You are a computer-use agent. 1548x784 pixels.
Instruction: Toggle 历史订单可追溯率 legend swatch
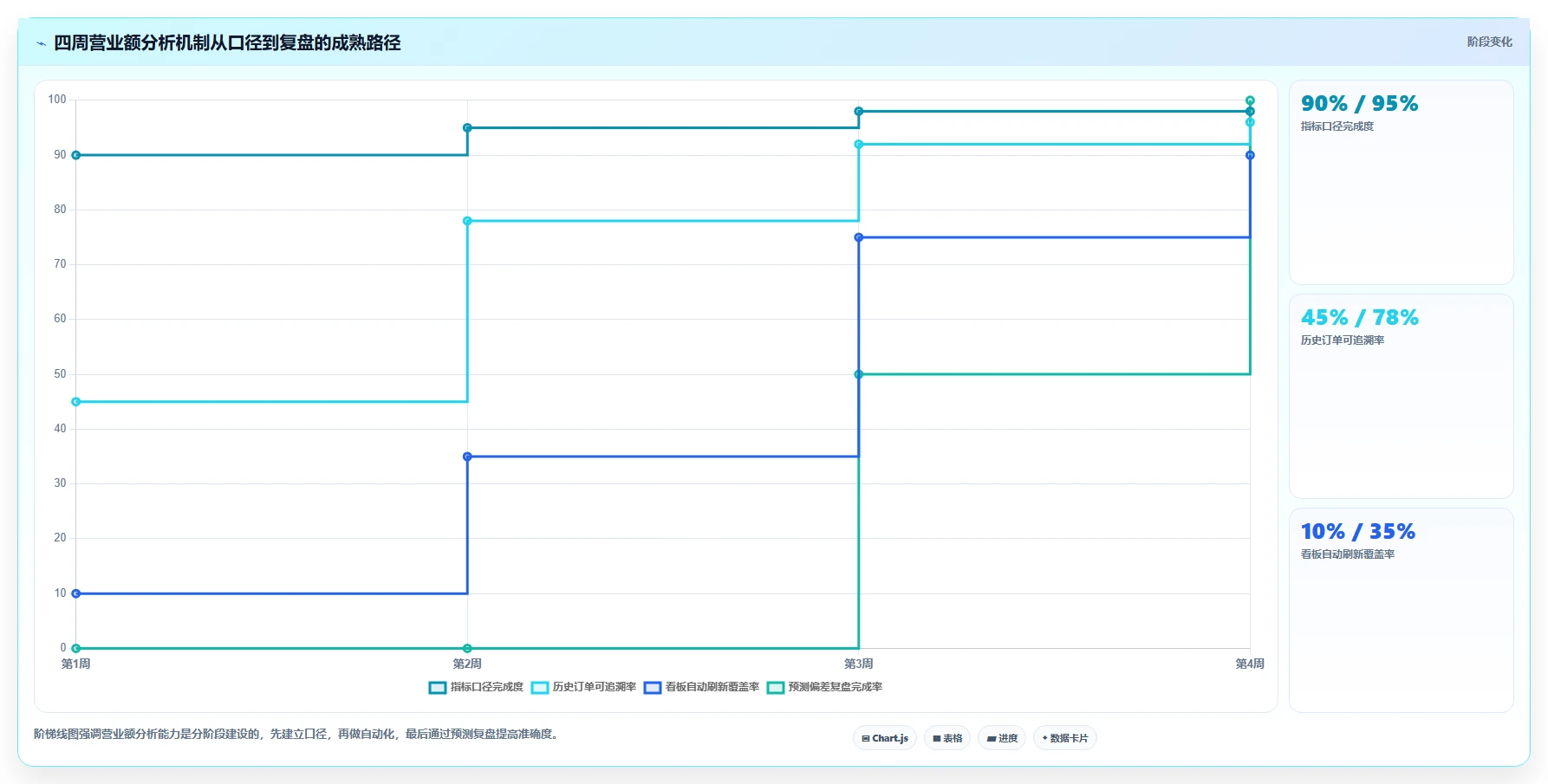540,688
